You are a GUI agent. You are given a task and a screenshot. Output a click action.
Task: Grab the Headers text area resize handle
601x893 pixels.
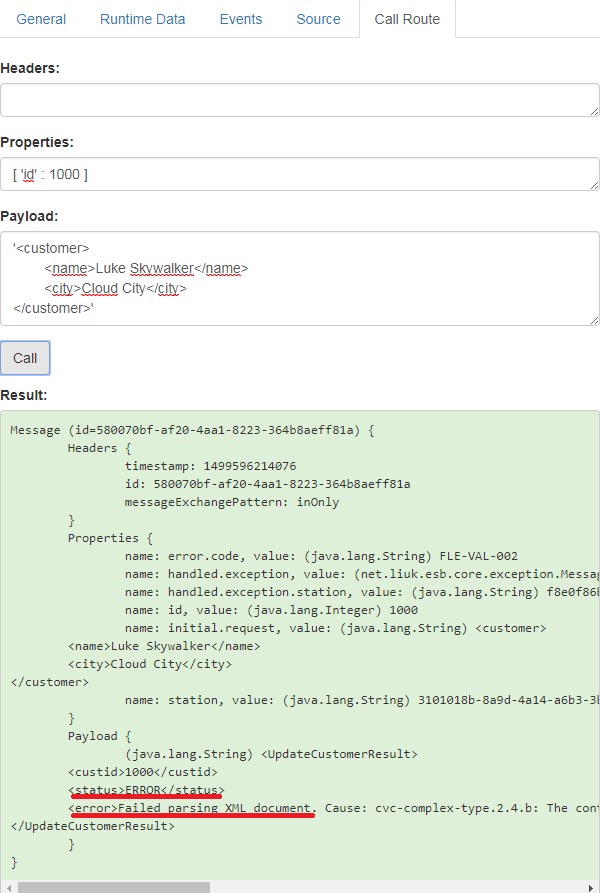click(594, 111)
